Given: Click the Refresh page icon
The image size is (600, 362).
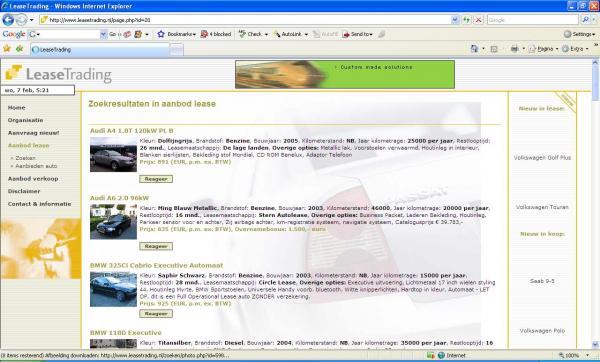Looking at the screenshot, I should click(x=466, y=20).
